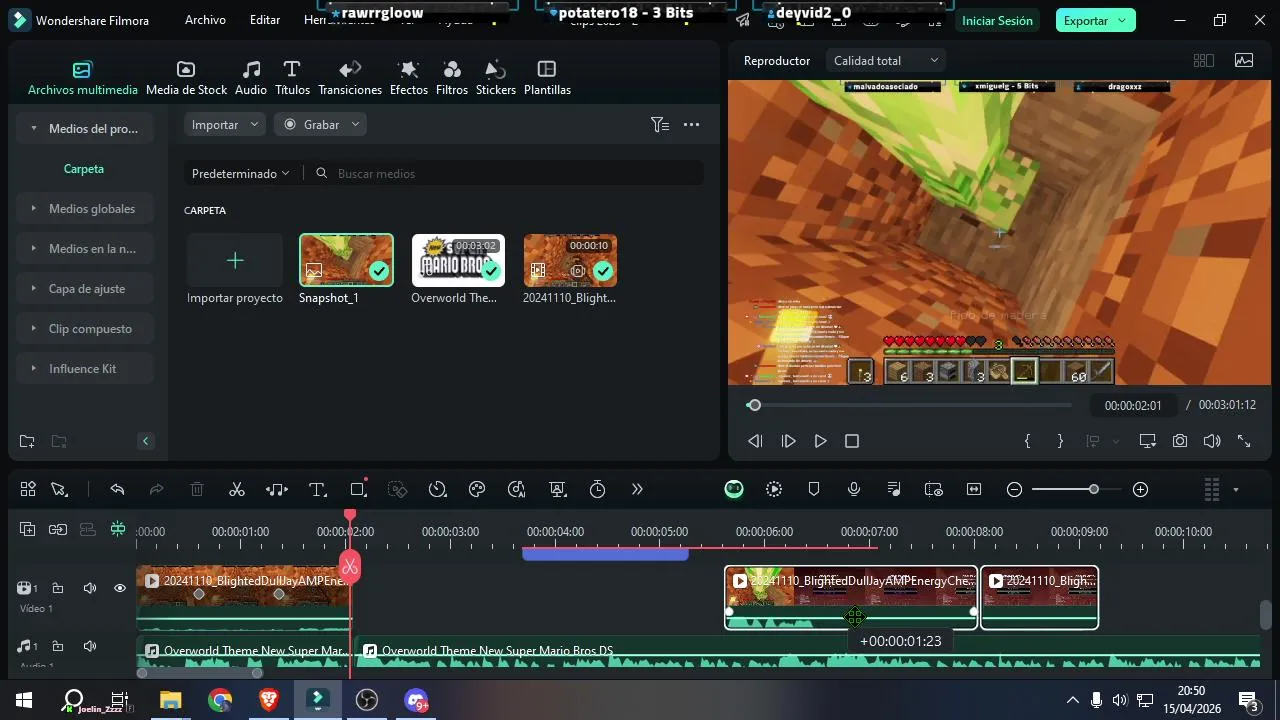This screenshot has height=720, width=1280.
Task: Open the Archivo menu
Action: point(205,20)
